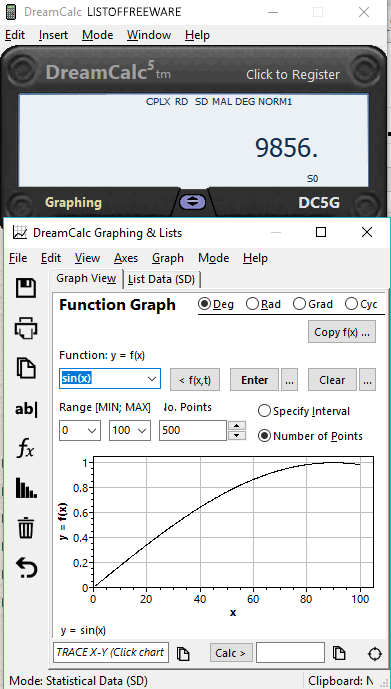Click the Calc result input field
391x689 pixels.
pyautogui.click(x=290, y=652)
